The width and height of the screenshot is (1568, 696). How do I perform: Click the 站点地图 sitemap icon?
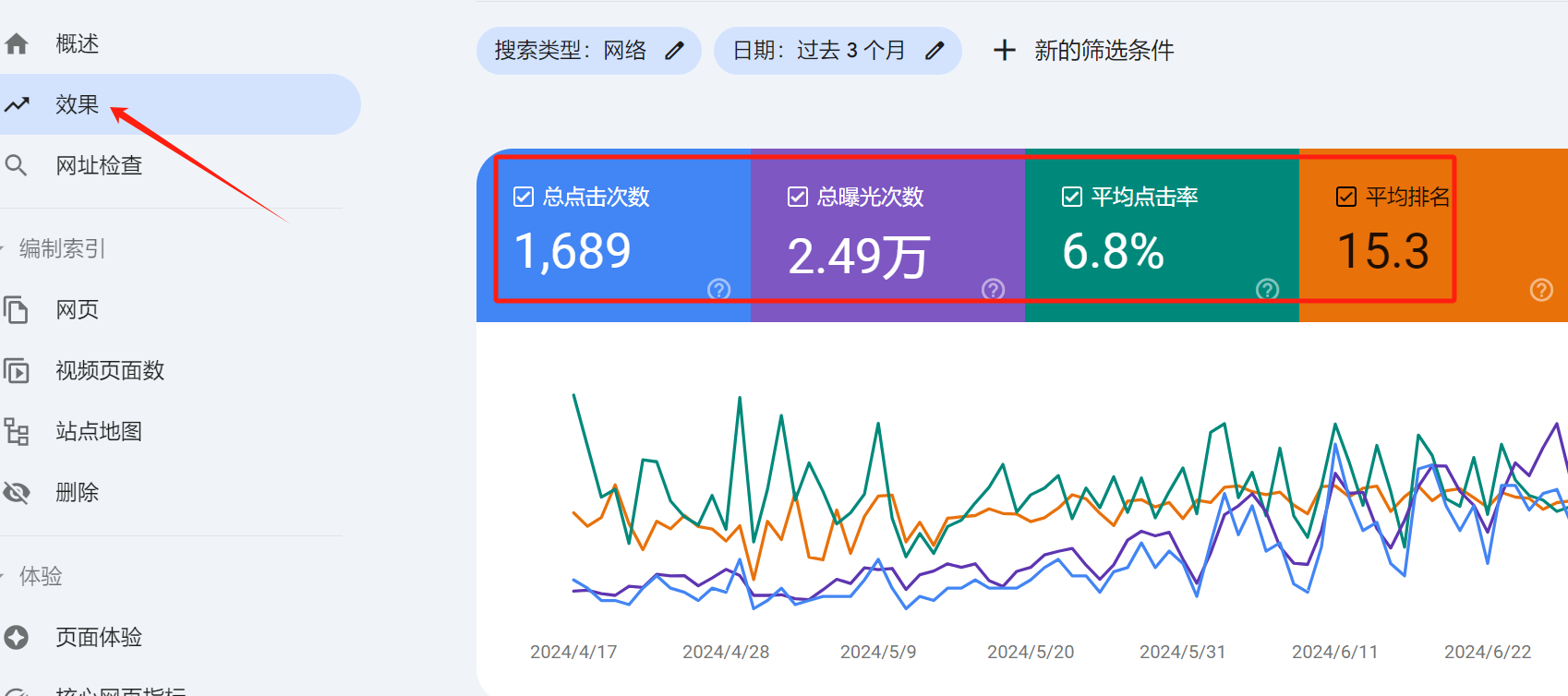(17, 432)
